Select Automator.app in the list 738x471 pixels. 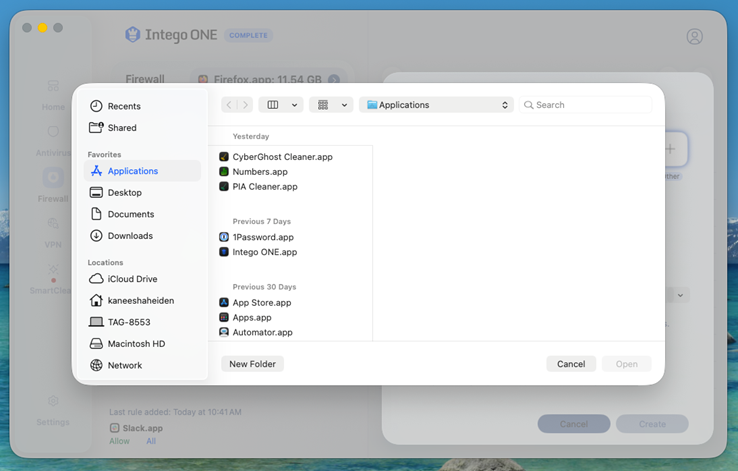point(256,332)
